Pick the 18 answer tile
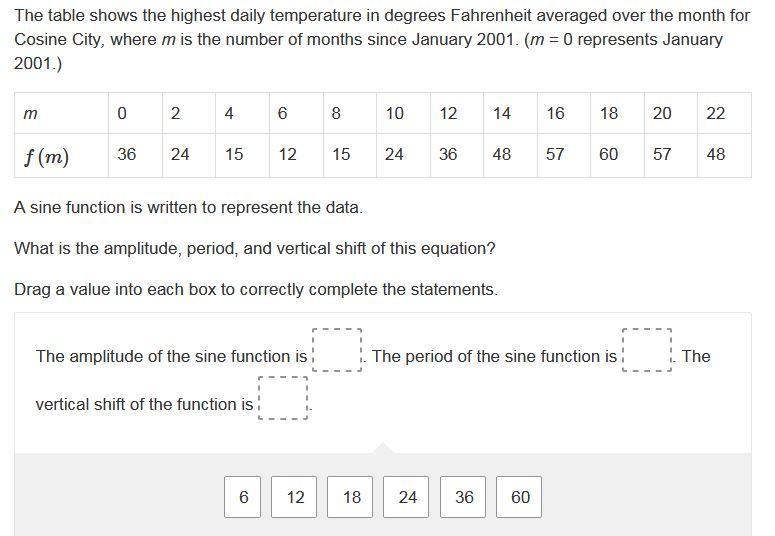The height and width of the screenshot is (536, 775). coord(352,497)
